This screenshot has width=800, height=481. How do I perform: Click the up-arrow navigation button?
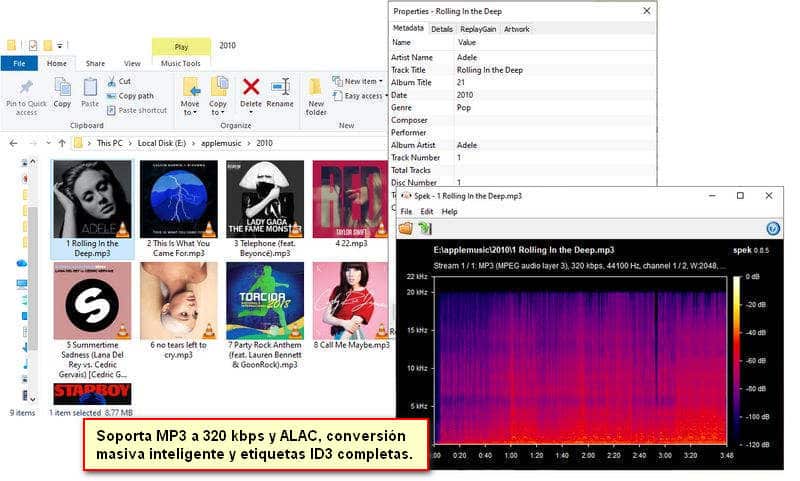62,143
